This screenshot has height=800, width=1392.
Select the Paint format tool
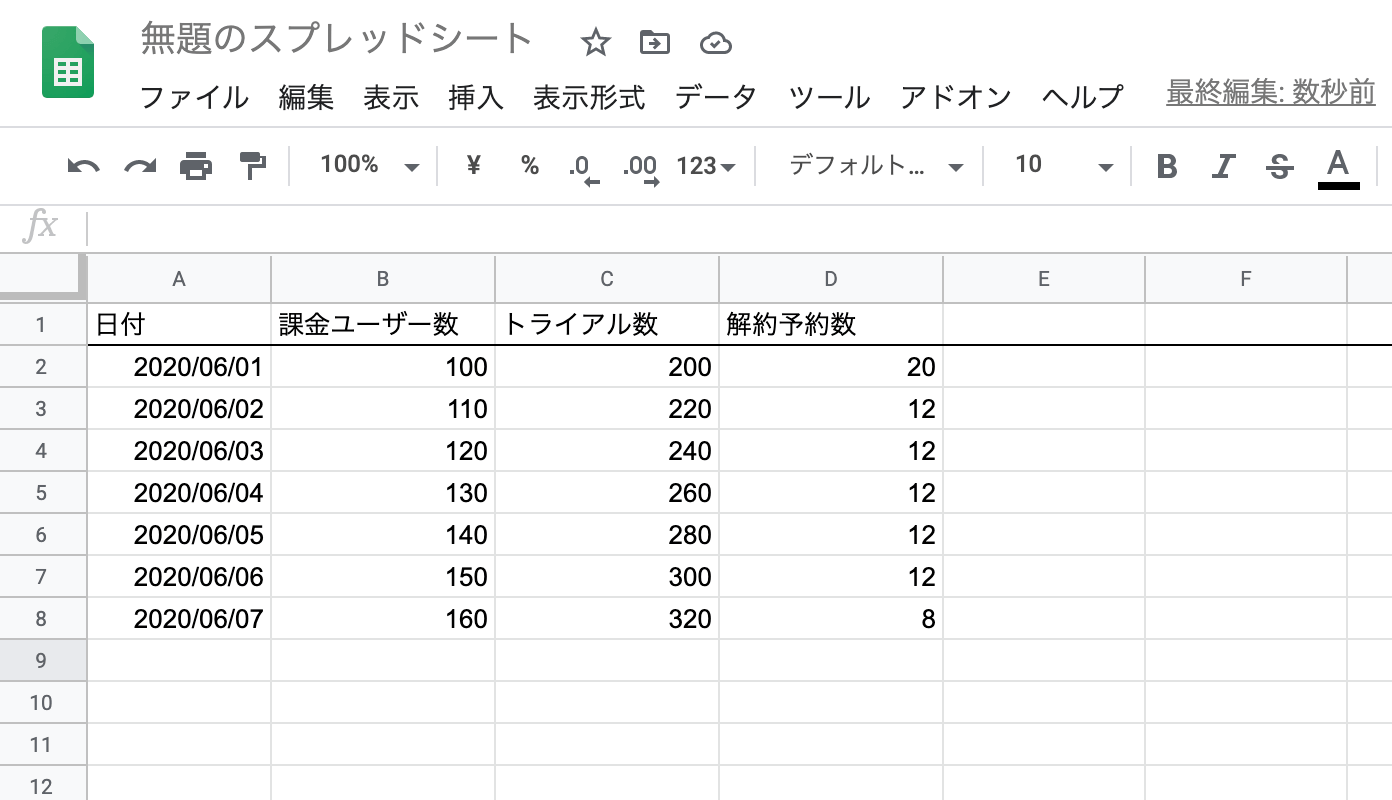[252, 166]
